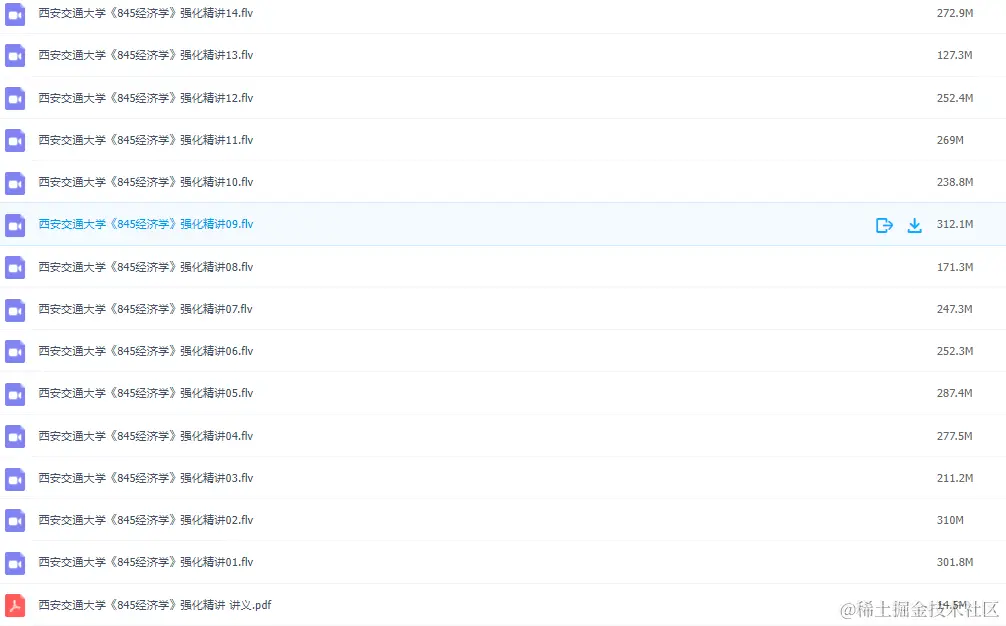1006x626 pixels.
Task: Click the video icon for 强化精讲14.flv
Action: (x=15, y=14)
